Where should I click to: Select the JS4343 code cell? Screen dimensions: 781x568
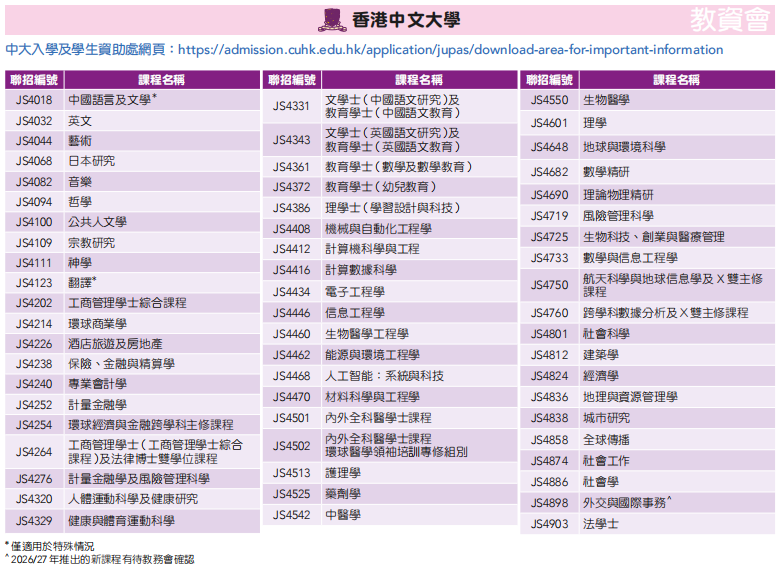[x=291, y=140]
